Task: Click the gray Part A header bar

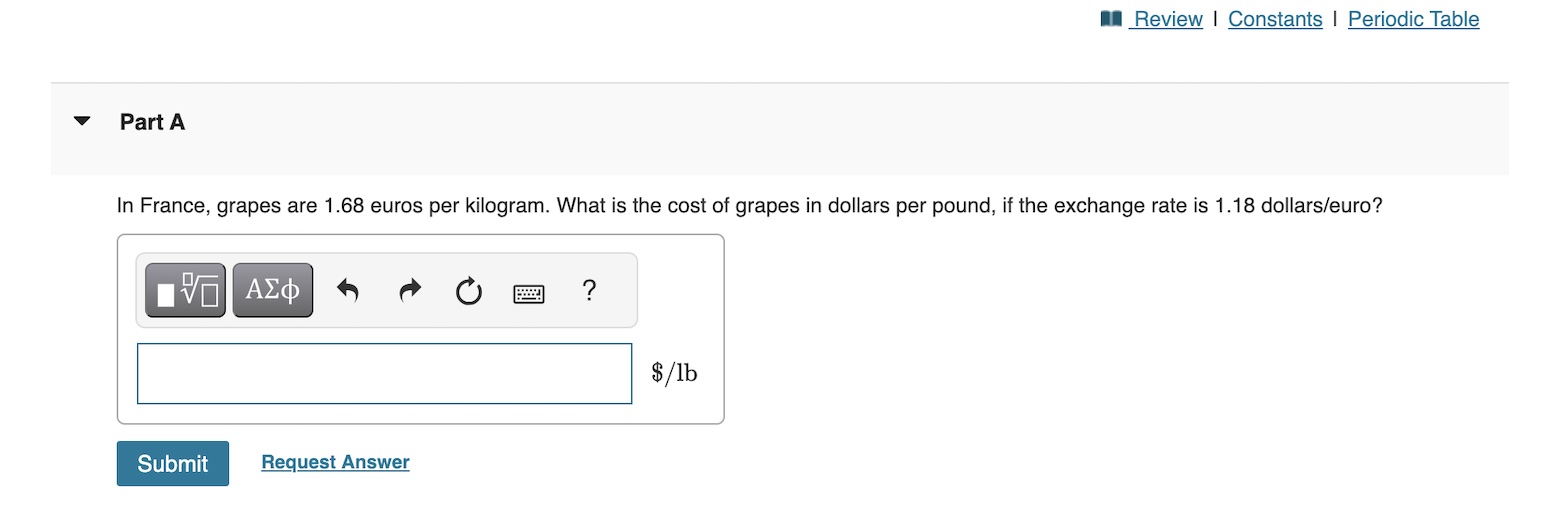Action: pyautogui.click(x=779, y=128)
